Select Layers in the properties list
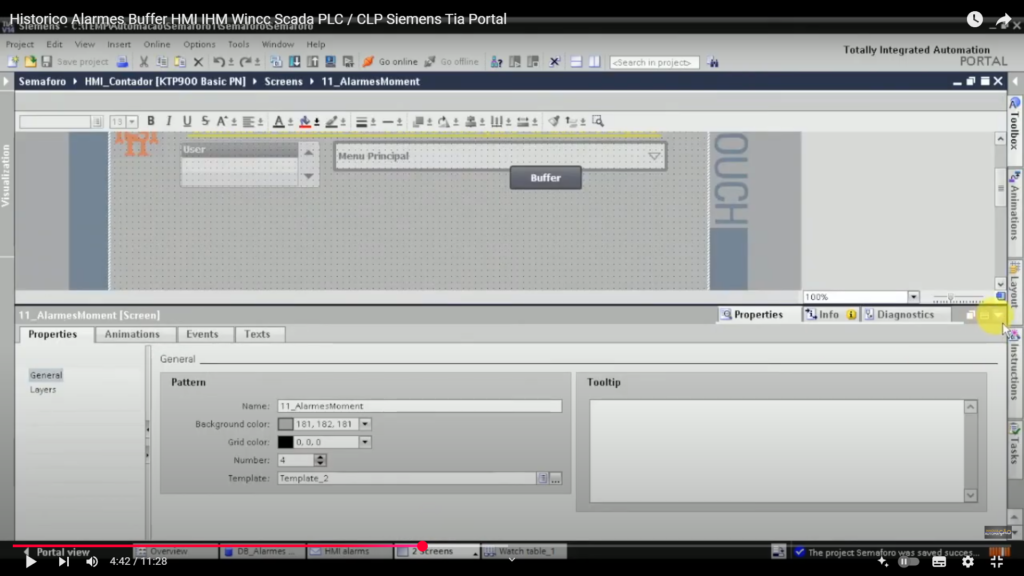This screenshot has height=576, width=1024. [43, 390]
